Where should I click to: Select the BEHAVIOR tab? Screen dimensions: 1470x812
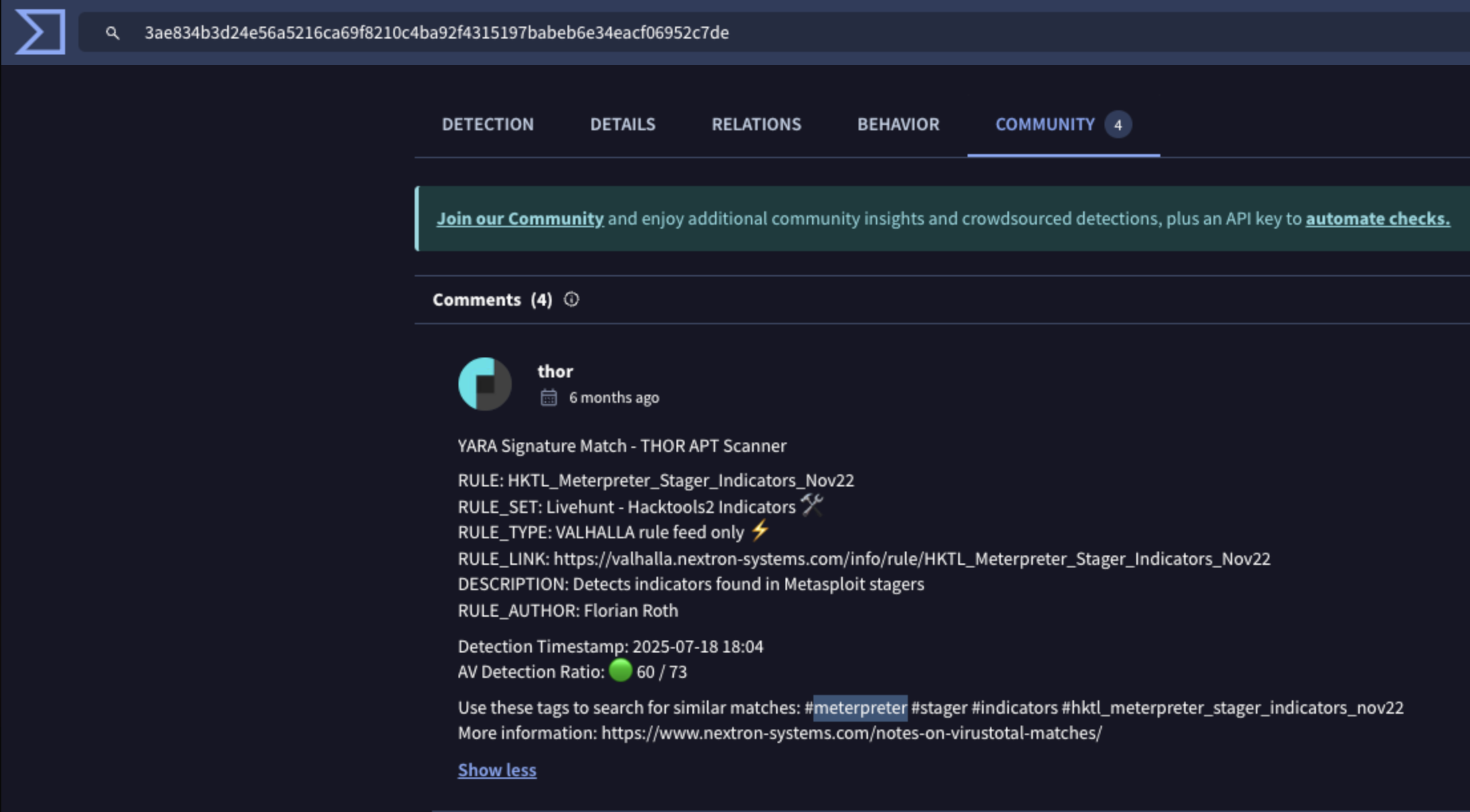[898, 124]
